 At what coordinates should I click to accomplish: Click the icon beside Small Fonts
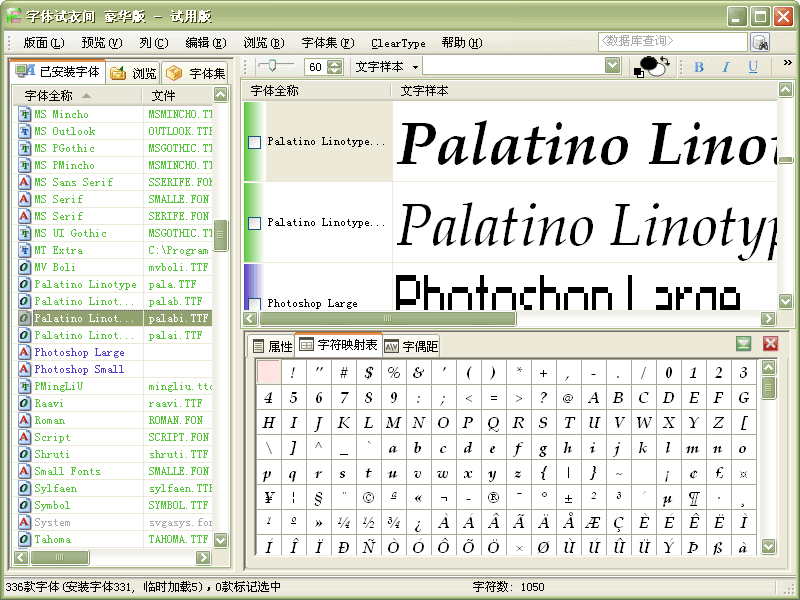tap(24, 471)
